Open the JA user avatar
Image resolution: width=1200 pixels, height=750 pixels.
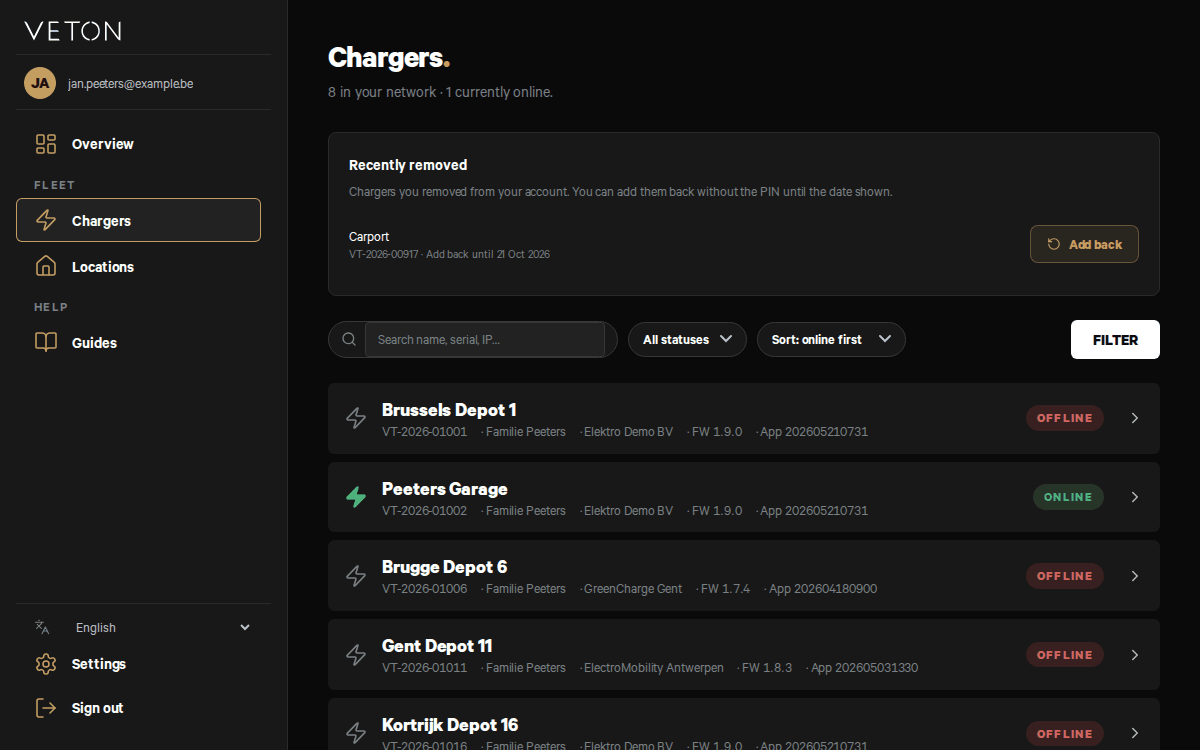pos(40,83)
